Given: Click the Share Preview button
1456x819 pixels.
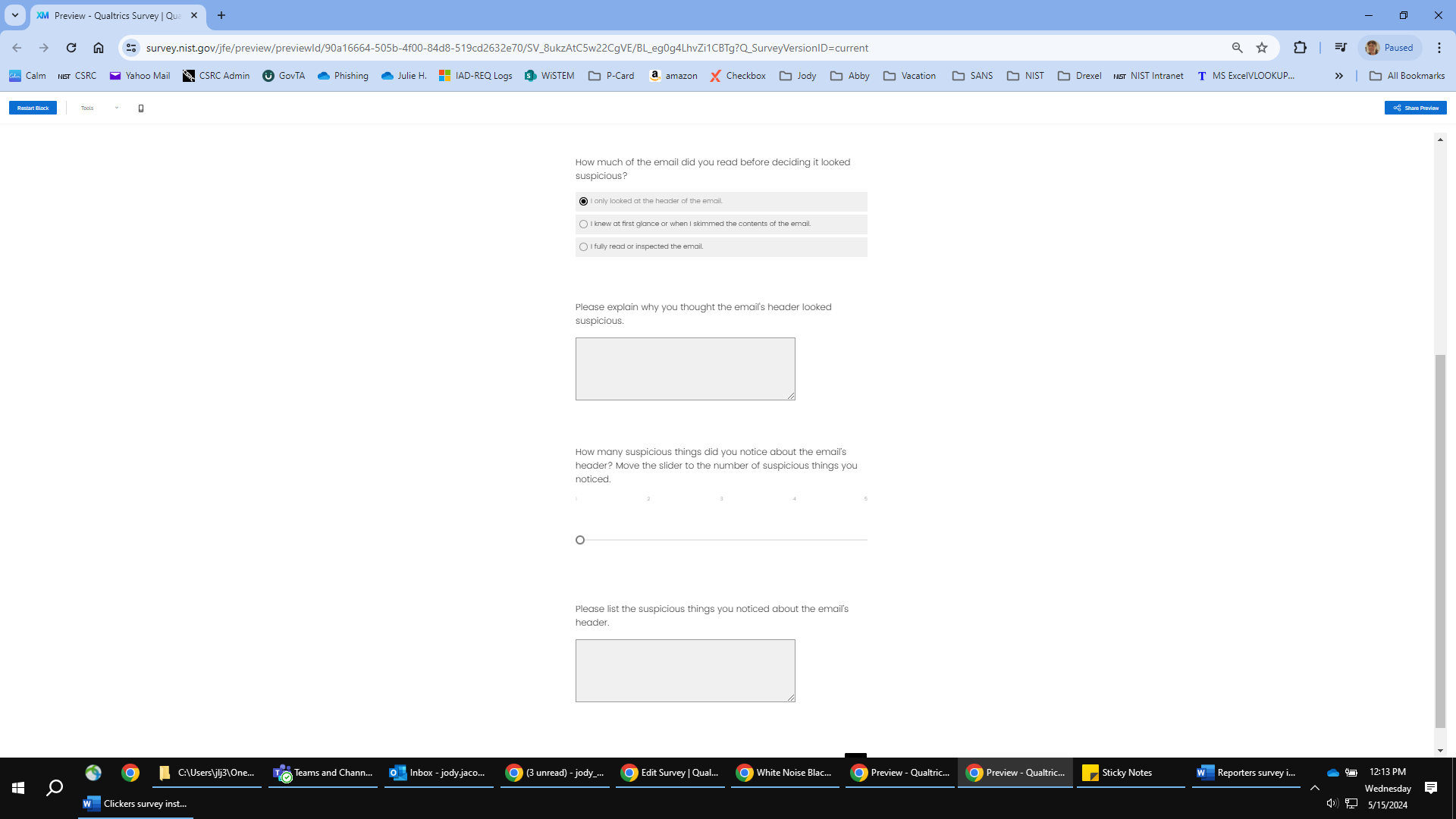Looking at the screenshot, I should tap(1415, 108).
